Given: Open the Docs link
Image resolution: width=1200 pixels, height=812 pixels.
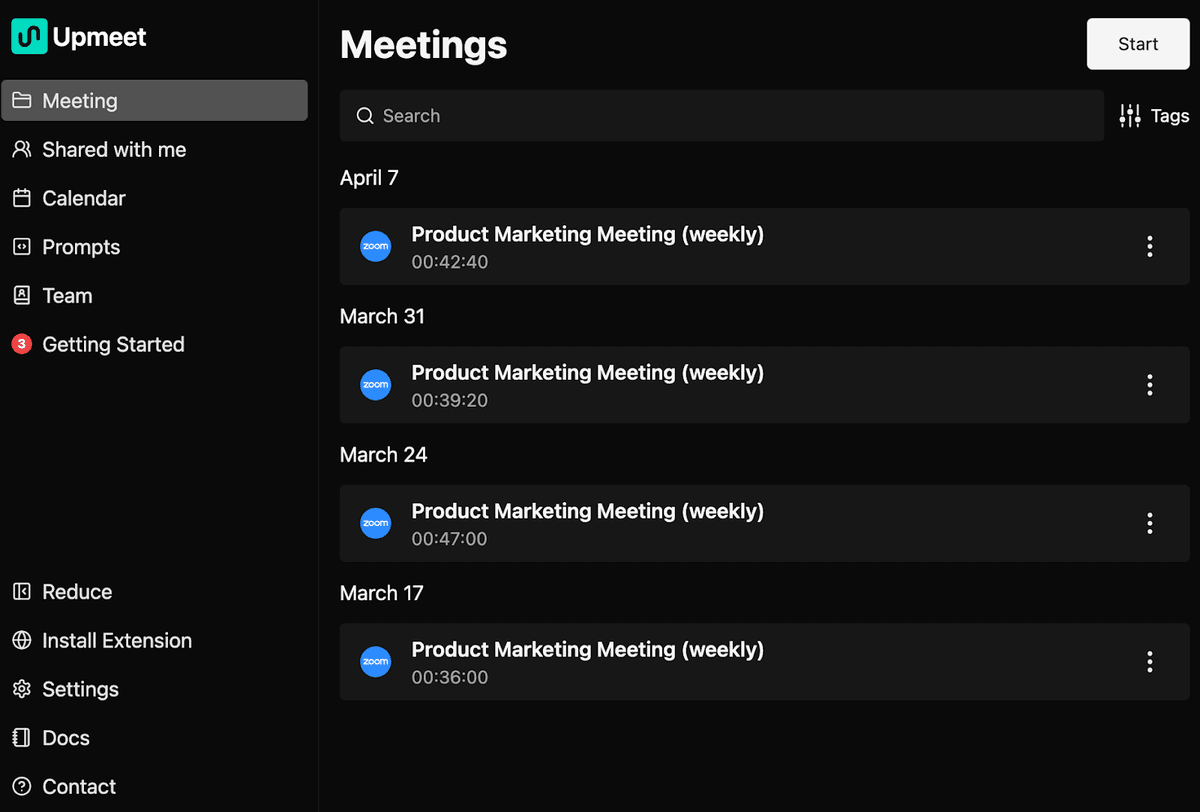Looking at the screenshot, I should coord(65,738).
